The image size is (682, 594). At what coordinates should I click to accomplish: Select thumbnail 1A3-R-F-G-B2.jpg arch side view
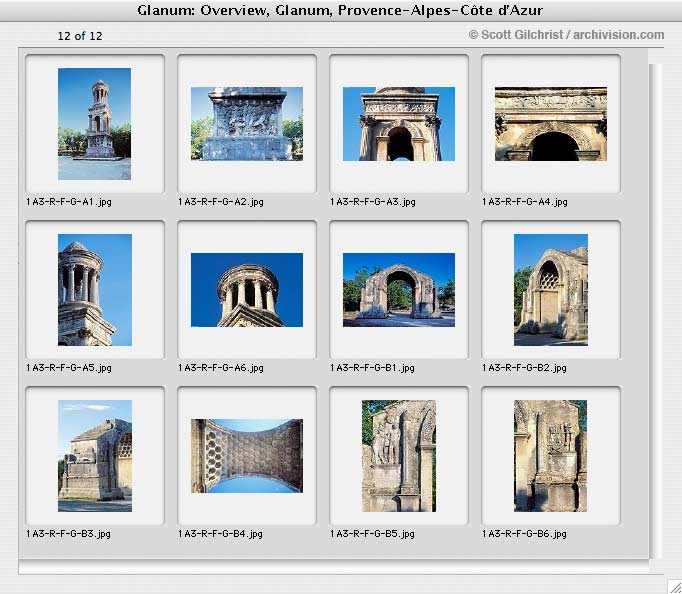coord(551,290)
